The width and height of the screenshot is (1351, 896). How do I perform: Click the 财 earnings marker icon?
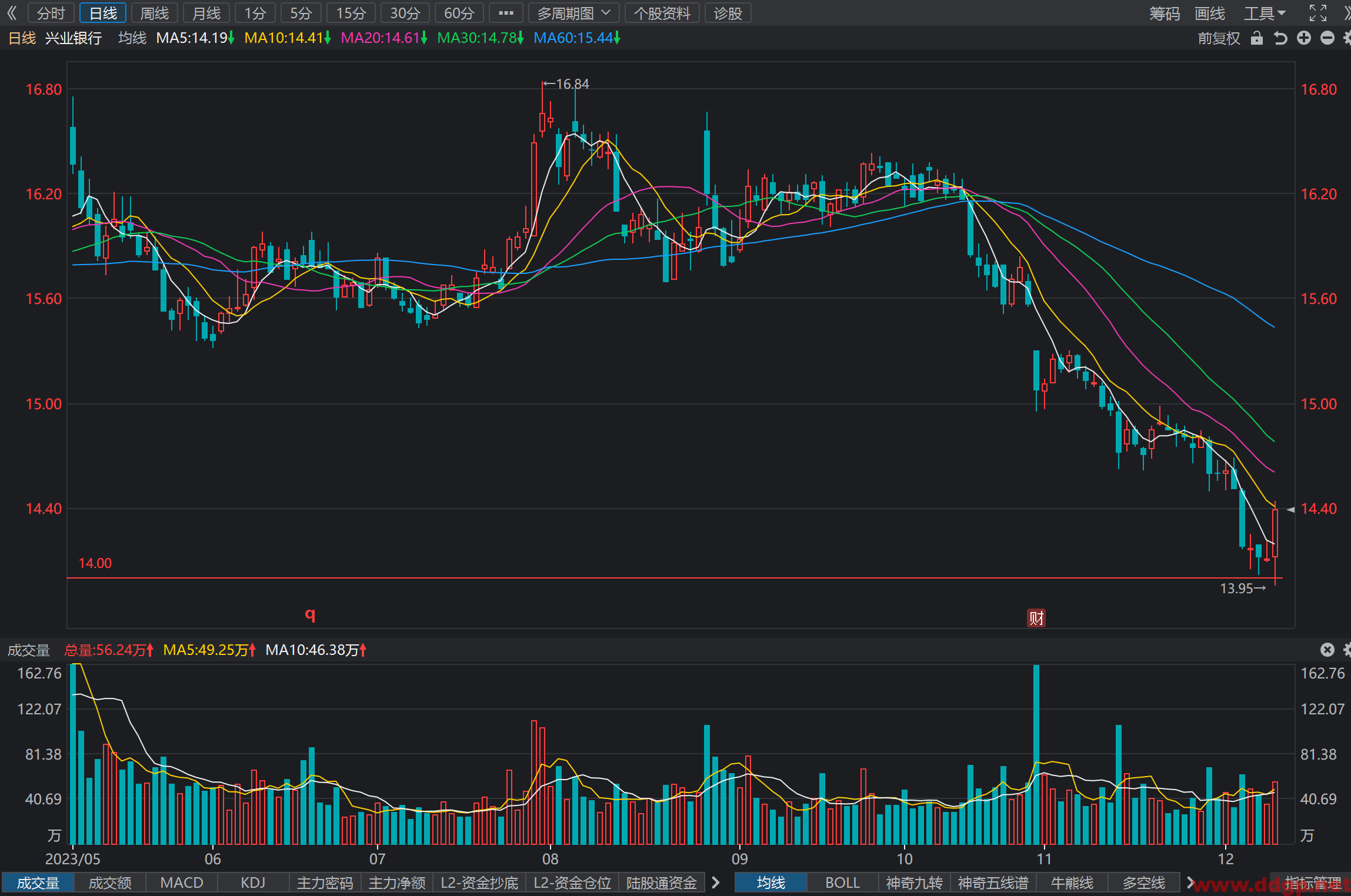(1036, 618)
